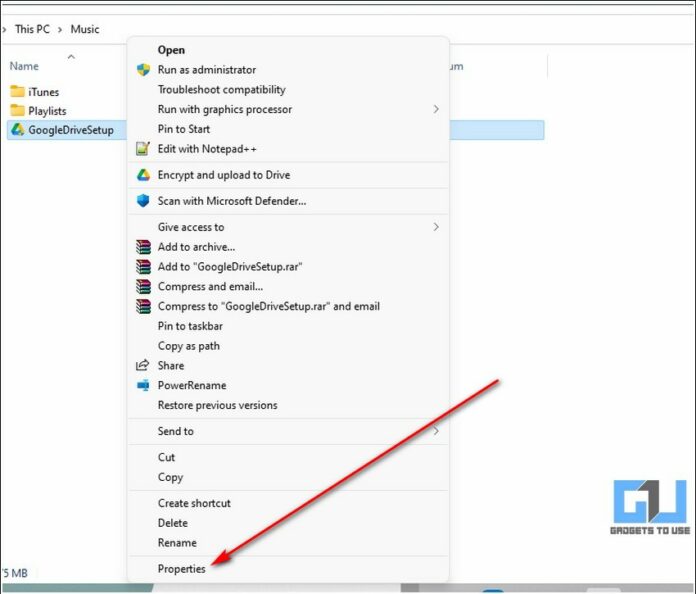Open Properties from context menu
Image resolution: width=696 pixels, height=594 pixels.
182,569
